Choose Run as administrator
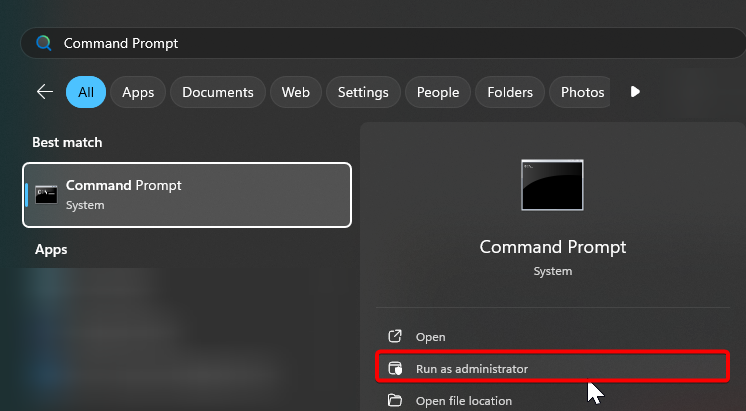Screen dimensions: 746x411 click(553, 369)
